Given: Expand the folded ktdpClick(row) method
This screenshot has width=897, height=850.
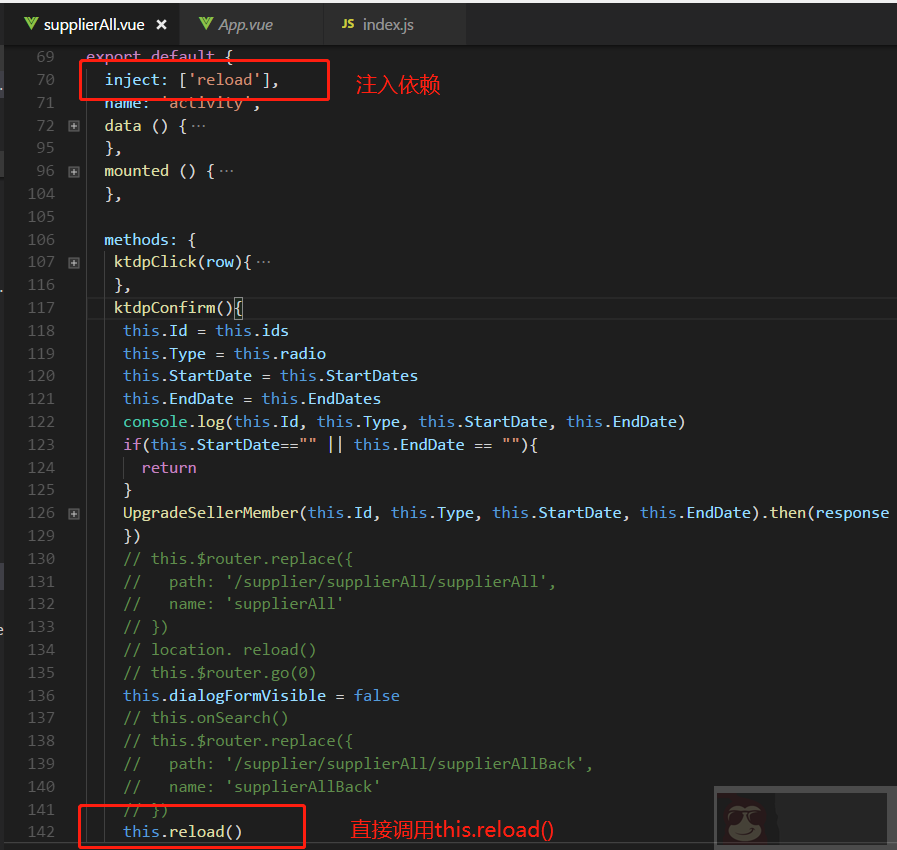Looking at the screenshot, I should coord(74,262).
